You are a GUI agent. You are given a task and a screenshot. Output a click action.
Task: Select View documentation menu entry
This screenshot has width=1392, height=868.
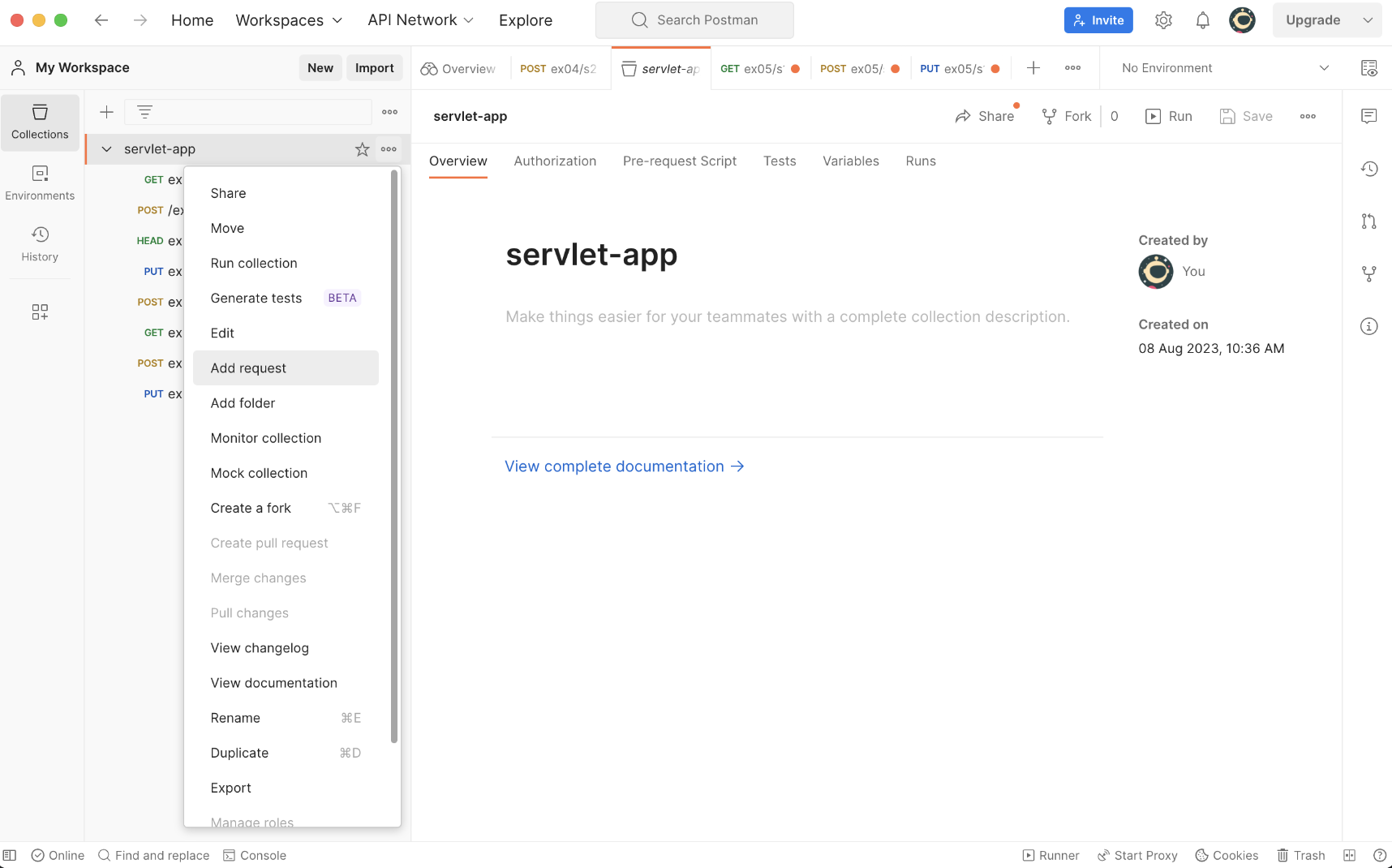pos(286,684)
